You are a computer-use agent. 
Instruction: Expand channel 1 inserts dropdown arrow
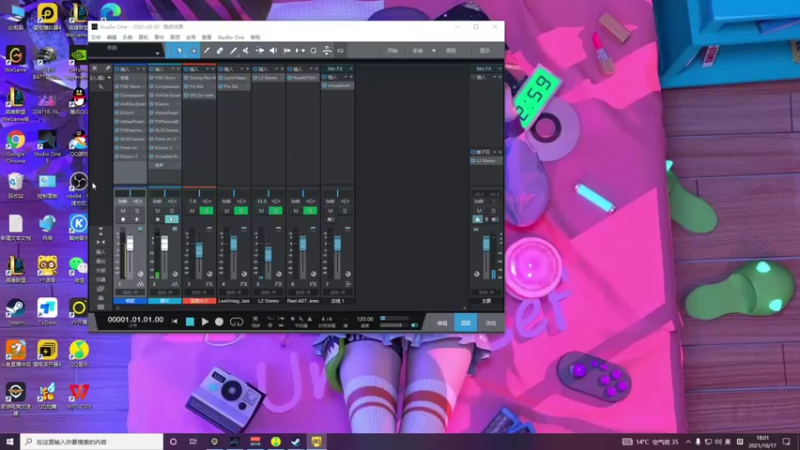(x=138, y=69)
